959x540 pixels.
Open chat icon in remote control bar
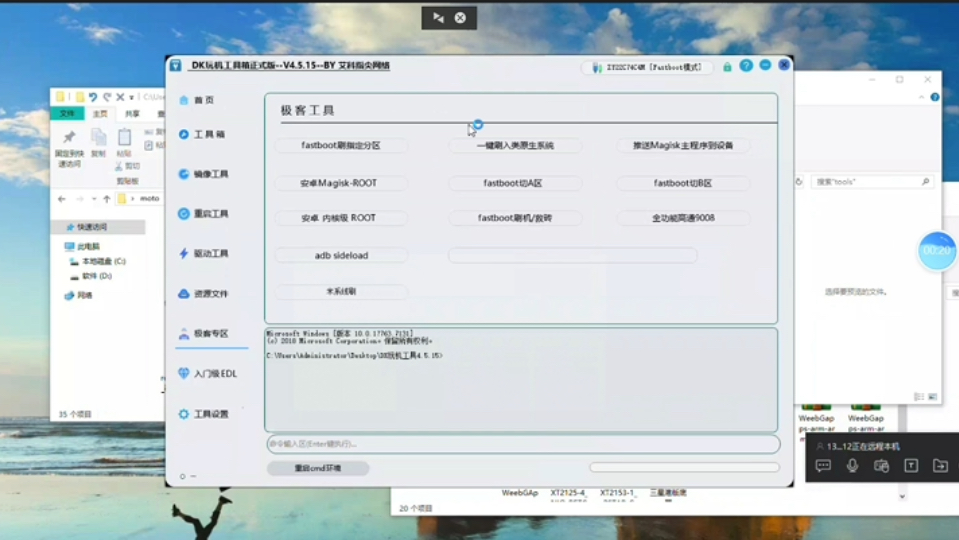coord(823,466)
